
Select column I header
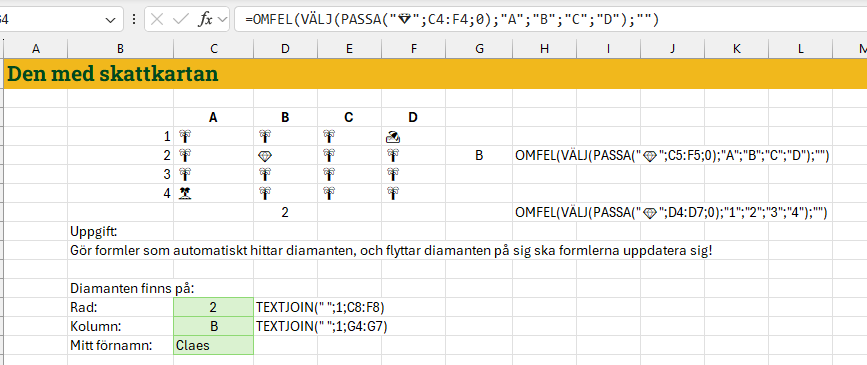(608, 49)
